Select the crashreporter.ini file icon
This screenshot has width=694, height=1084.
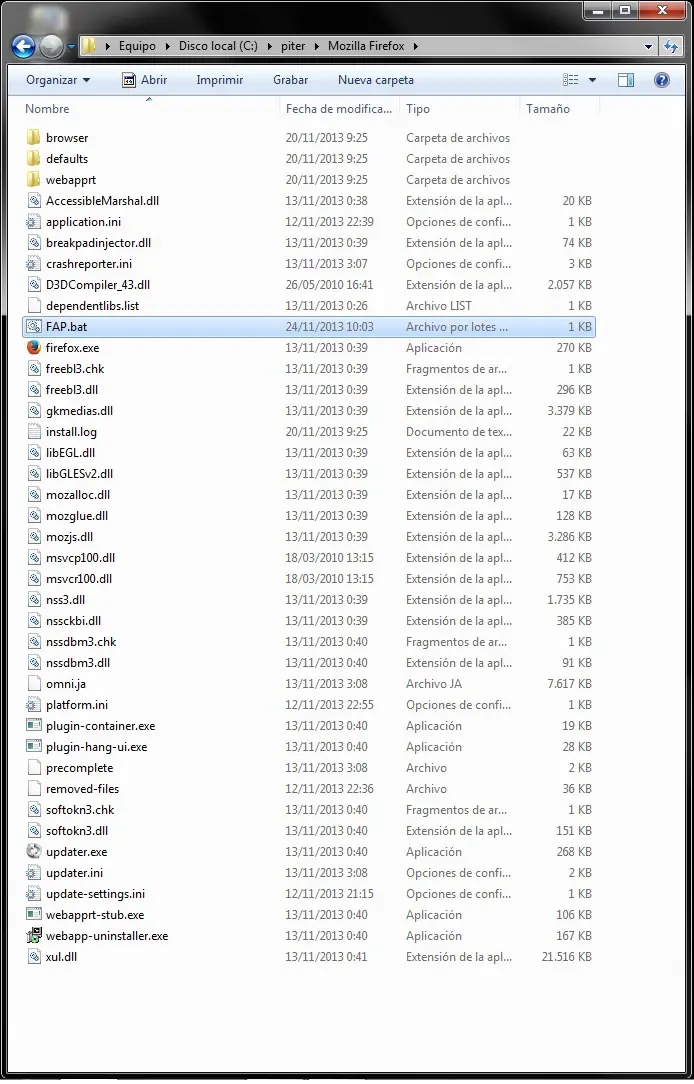pos(34,263)
